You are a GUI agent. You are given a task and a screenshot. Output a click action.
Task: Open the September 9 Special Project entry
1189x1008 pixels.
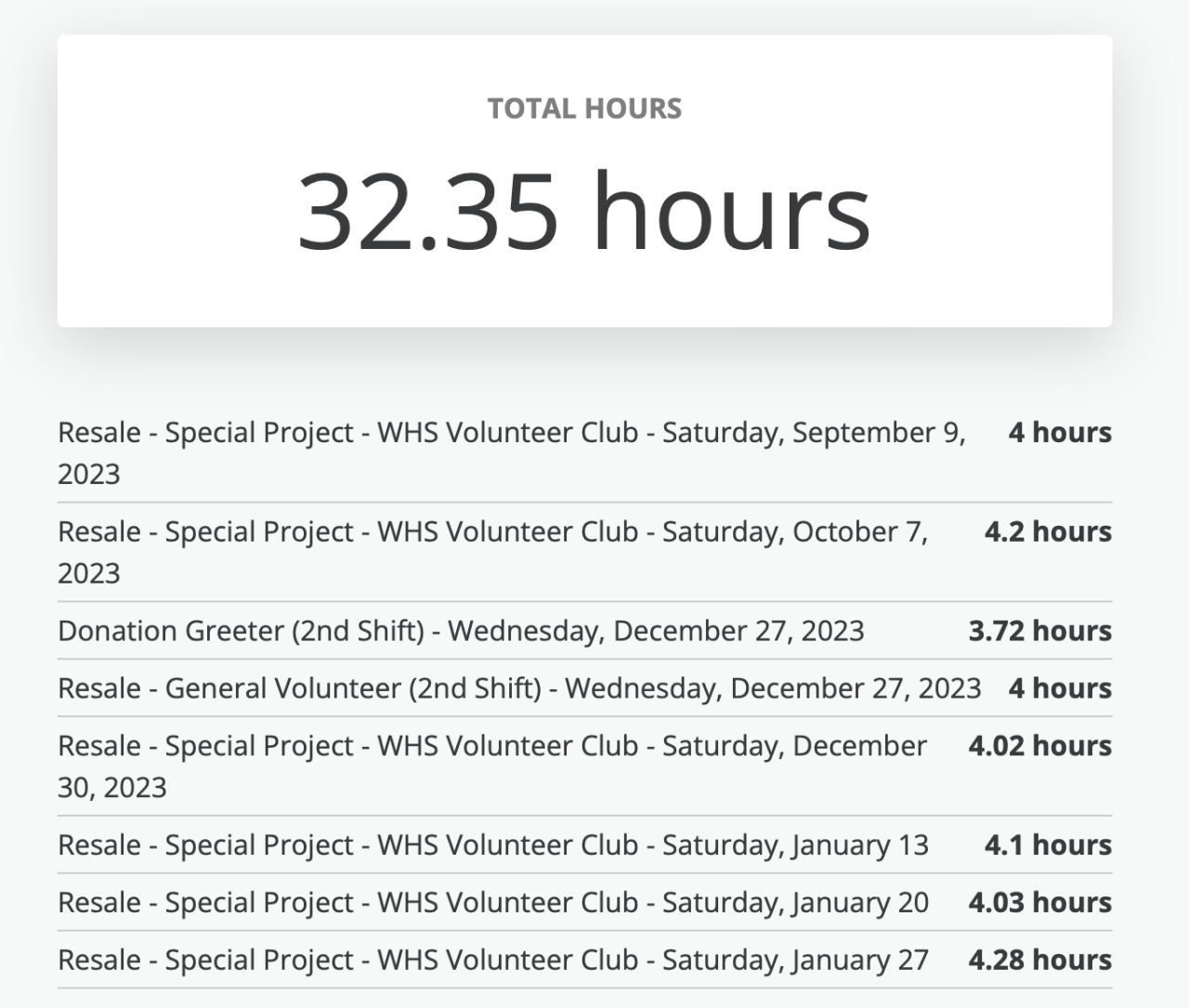pos(511,433)
